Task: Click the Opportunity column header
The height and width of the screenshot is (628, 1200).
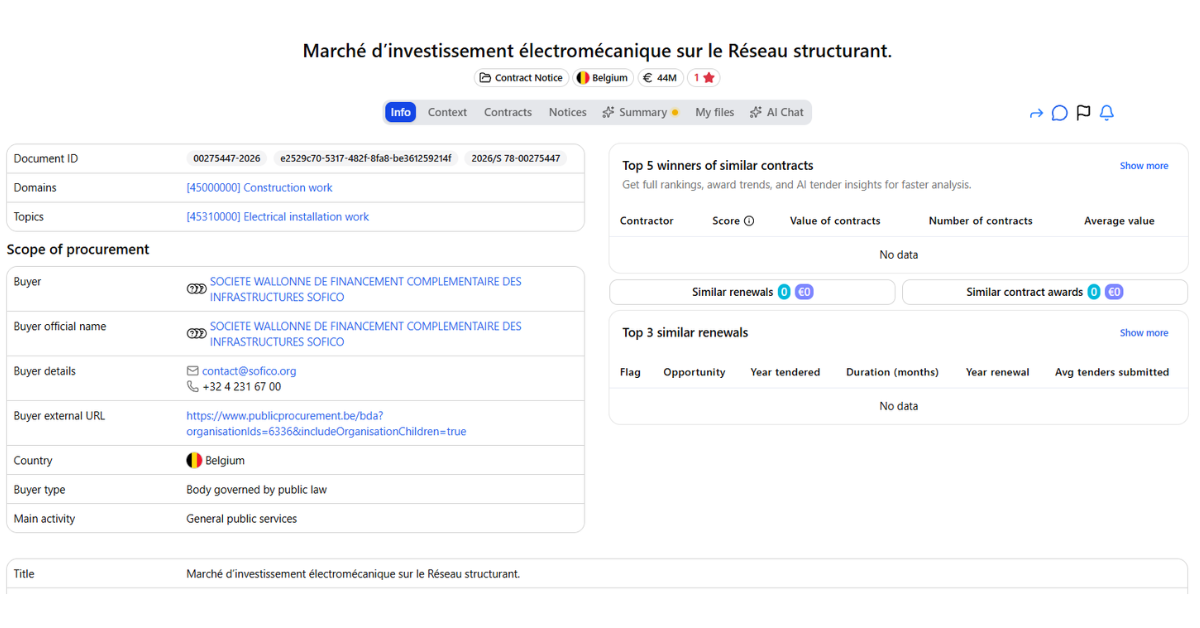Action: click(694, 372)
